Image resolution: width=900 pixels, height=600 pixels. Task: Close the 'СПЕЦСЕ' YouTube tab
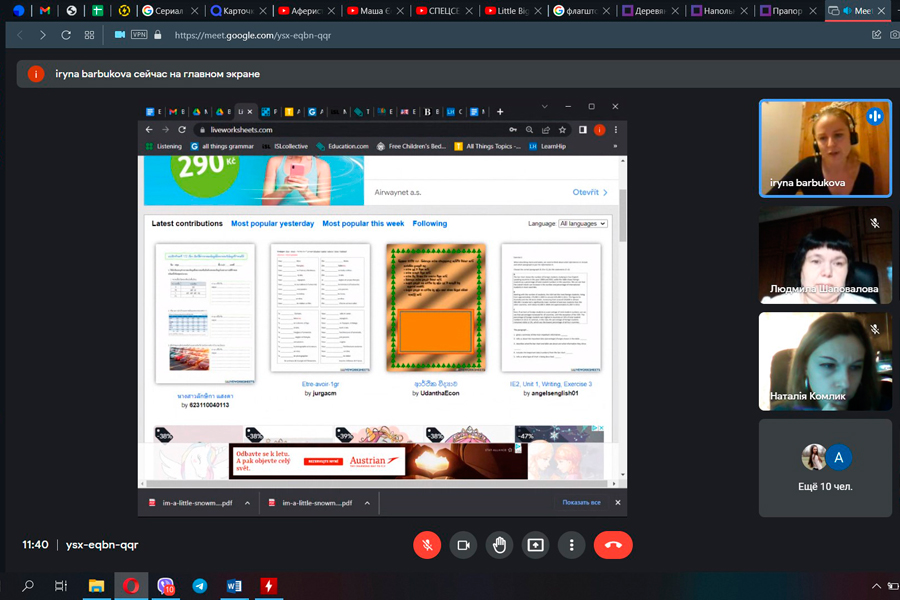tap(469, 11)
